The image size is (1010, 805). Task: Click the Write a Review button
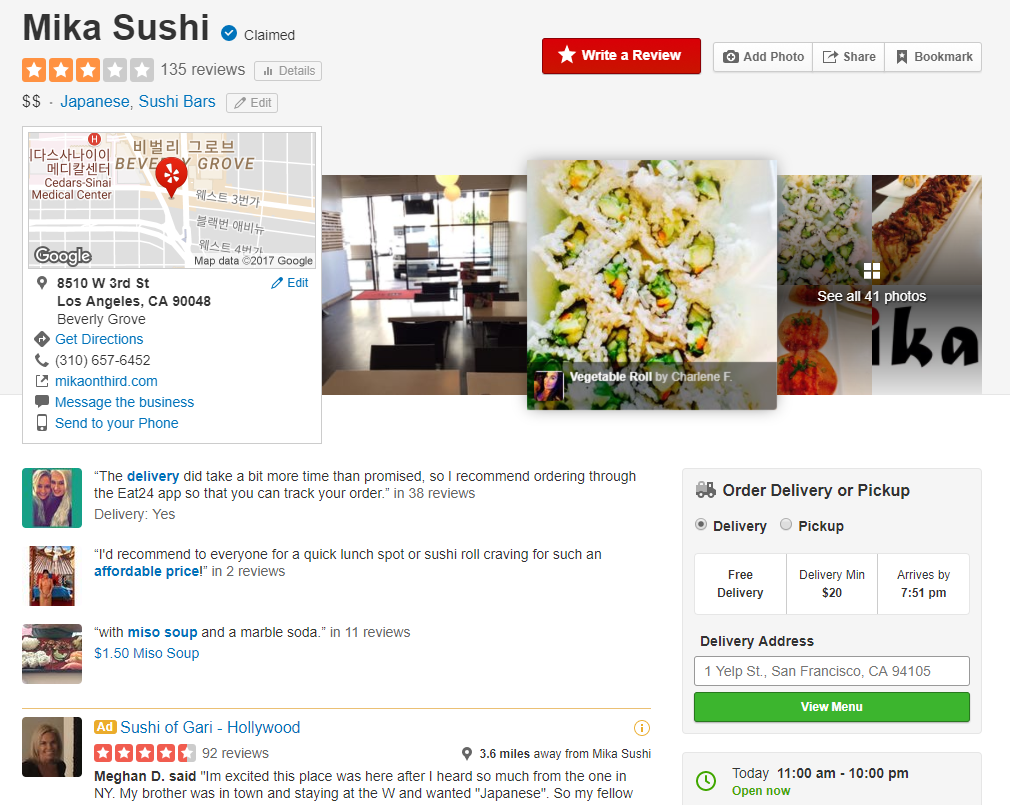click(621, 55)
